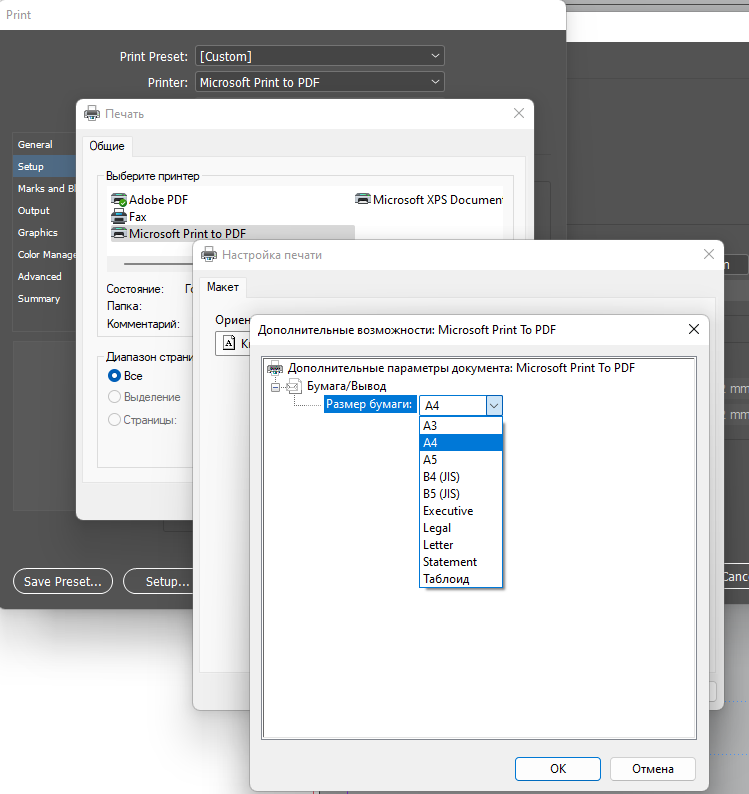Pick A5 paper size
Viewport: 749px width, 794px height.
tap(461, 460)
